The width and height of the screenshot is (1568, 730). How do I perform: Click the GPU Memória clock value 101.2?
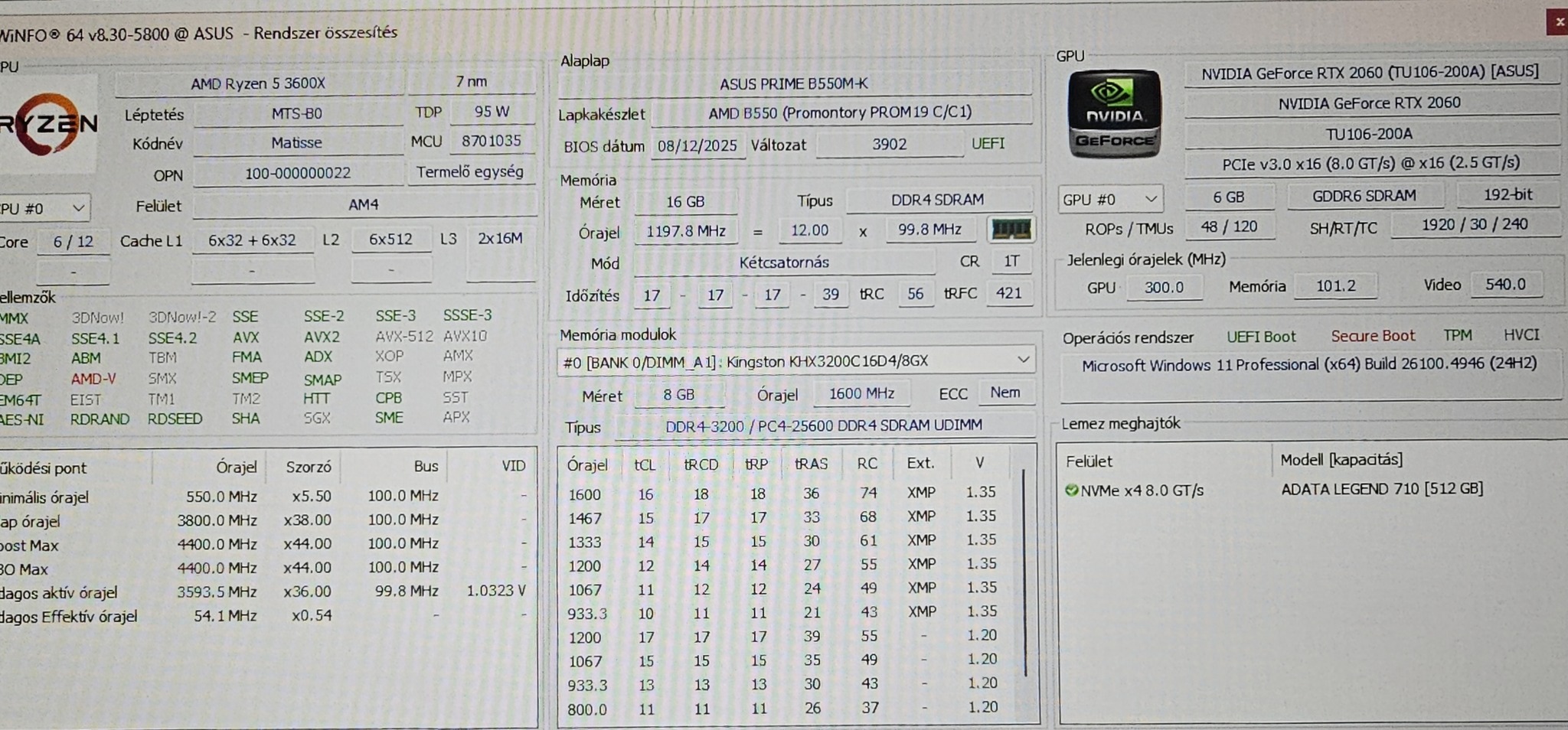point(1336,286)
